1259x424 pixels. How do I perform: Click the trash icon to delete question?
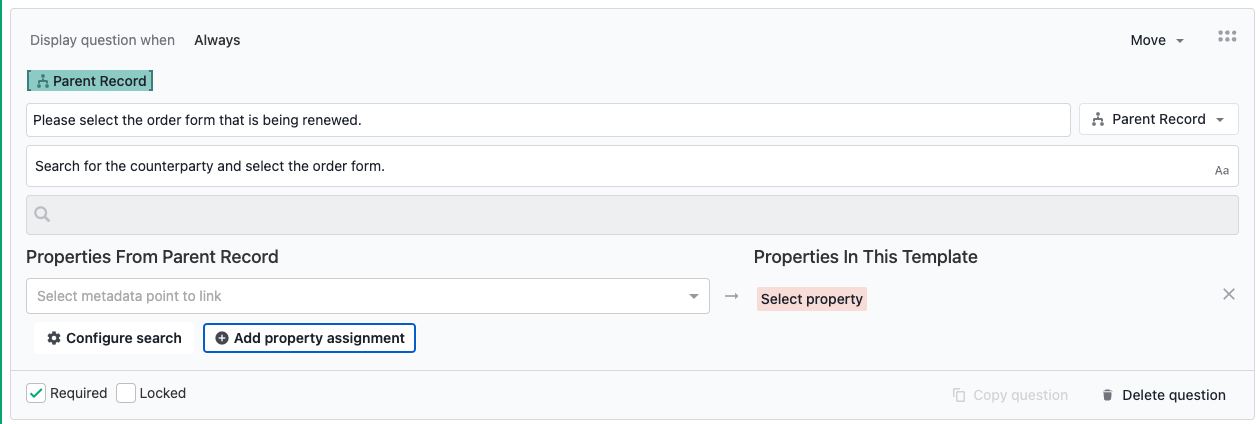pyautogui.click(x=1107, y=395)
